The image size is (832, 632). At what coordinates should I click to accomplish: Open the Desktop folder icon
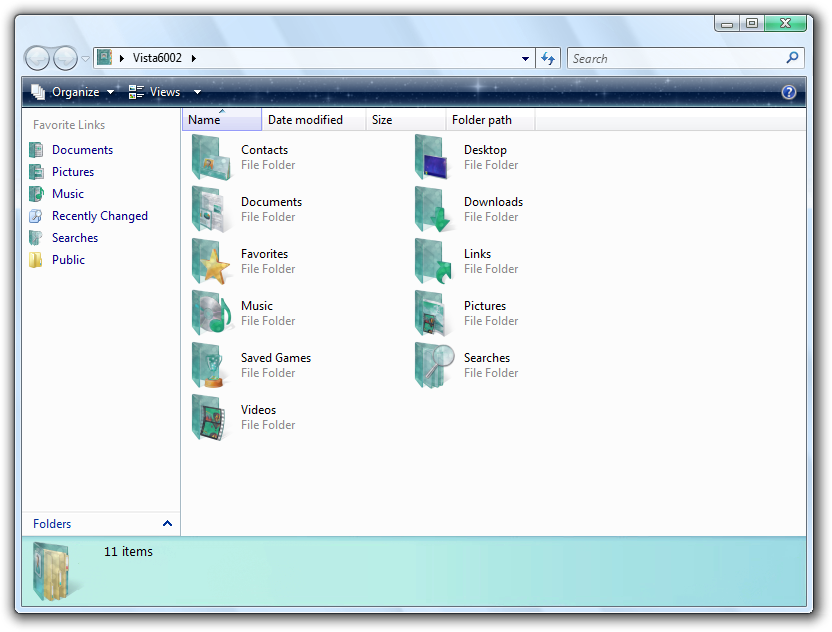click(x=434, y=158)
